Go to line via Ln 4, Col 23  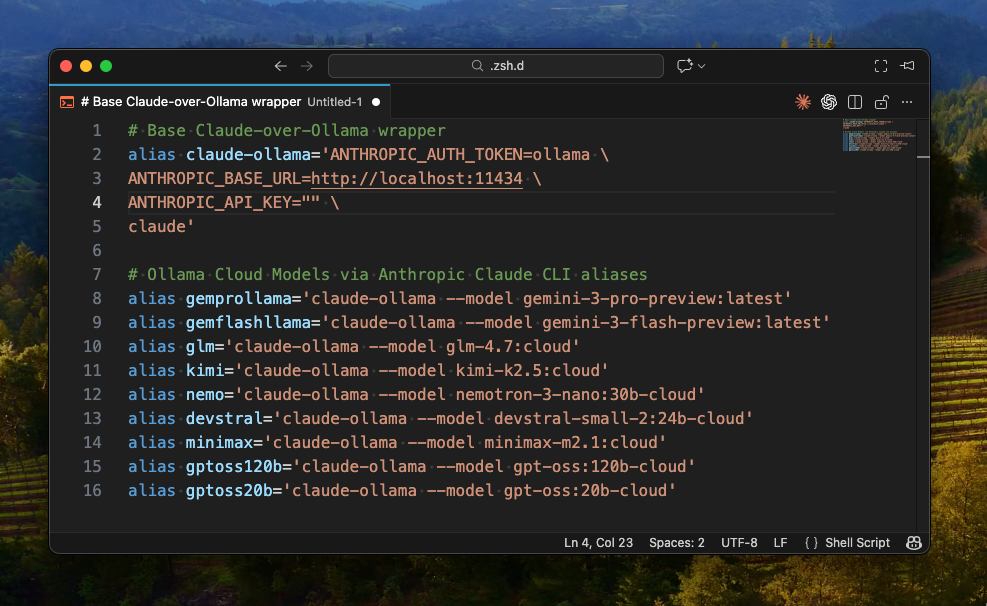pyautogui.click(x=598, y=542)
